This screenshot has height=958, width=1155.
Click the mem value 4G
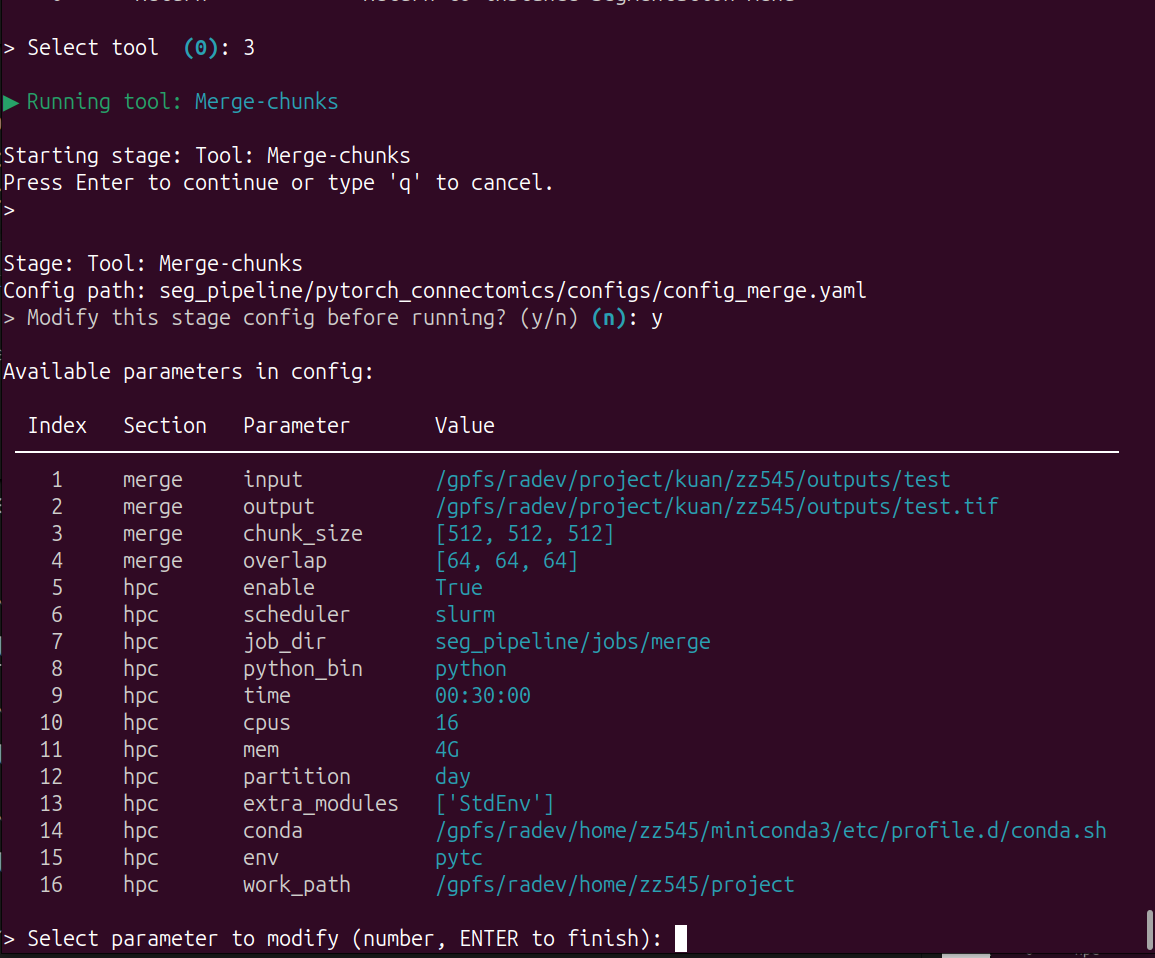coord(446,750)
